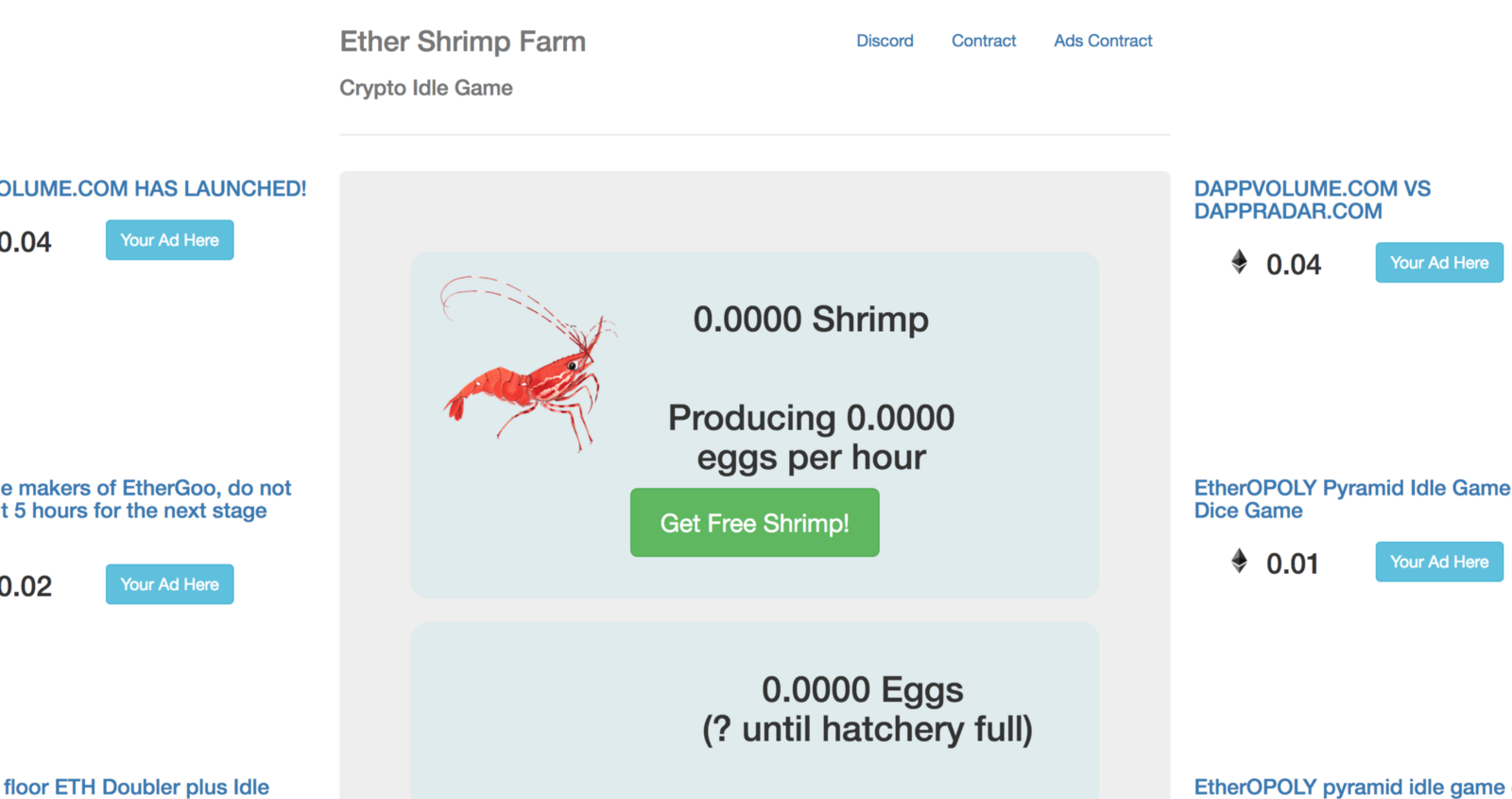Click the Ethereum icon beside DAPPRADAR ad price

click(x=1239, y=262)
